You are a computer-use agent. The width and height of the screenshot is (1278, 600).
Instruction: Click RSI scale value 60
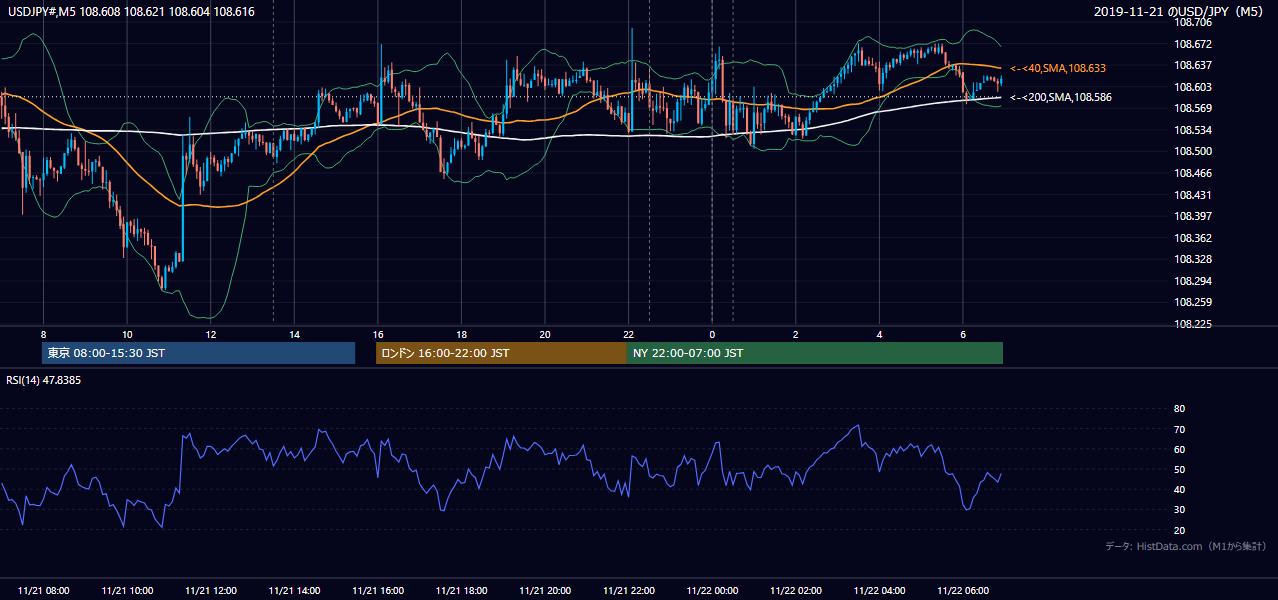tap(1179, 449)
